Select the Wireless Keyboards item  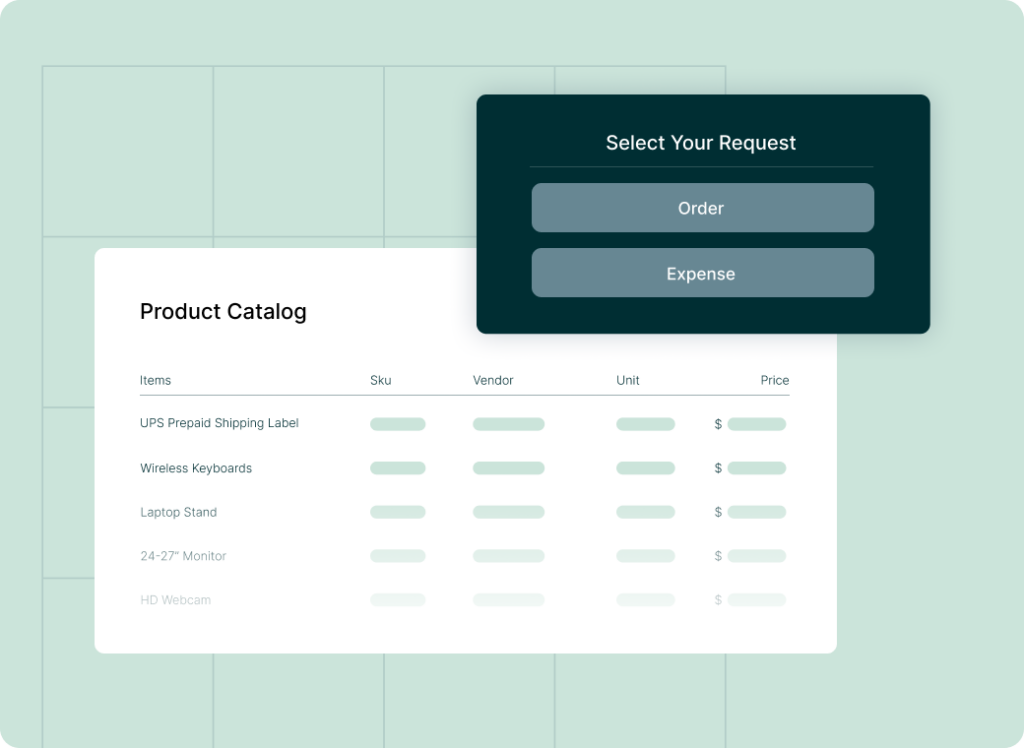[x=196, y=468]
